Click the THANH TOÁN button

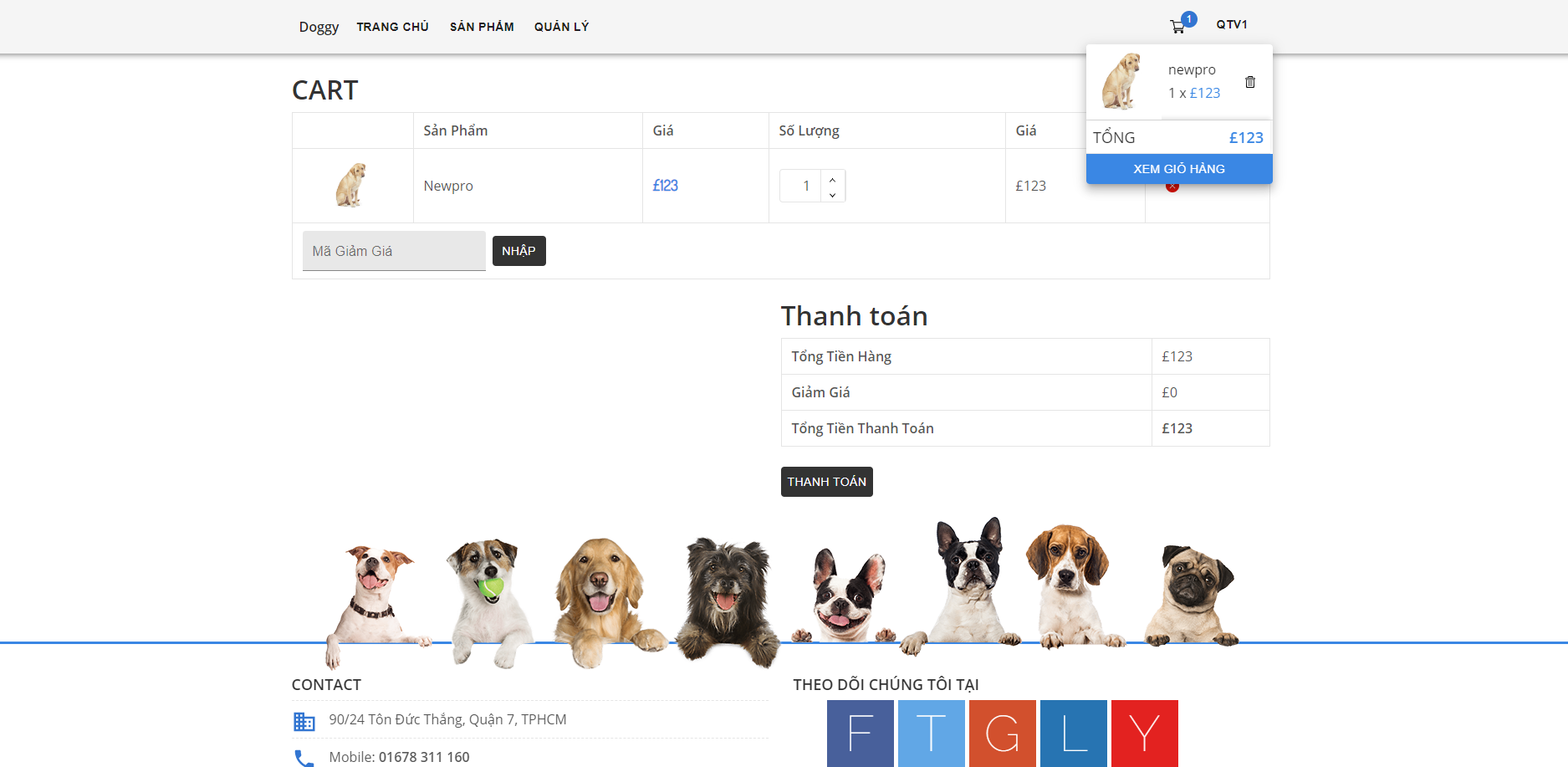click(826, 481)
